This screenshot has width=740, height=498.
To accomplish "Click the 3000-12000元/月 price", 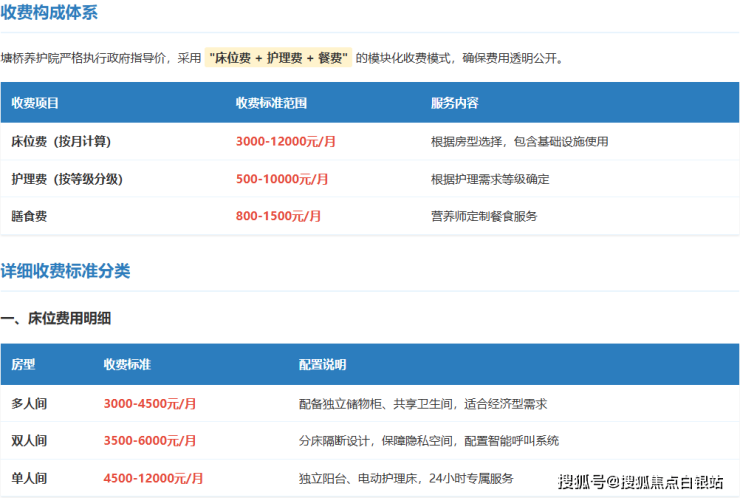I will (x=286, y=141).
